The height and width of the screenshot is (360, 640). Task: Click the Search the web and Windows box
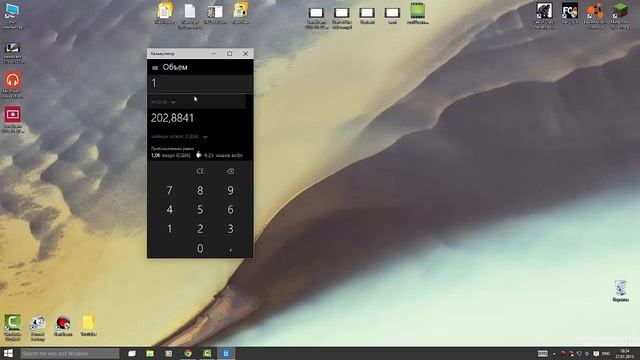click(69, 353)
